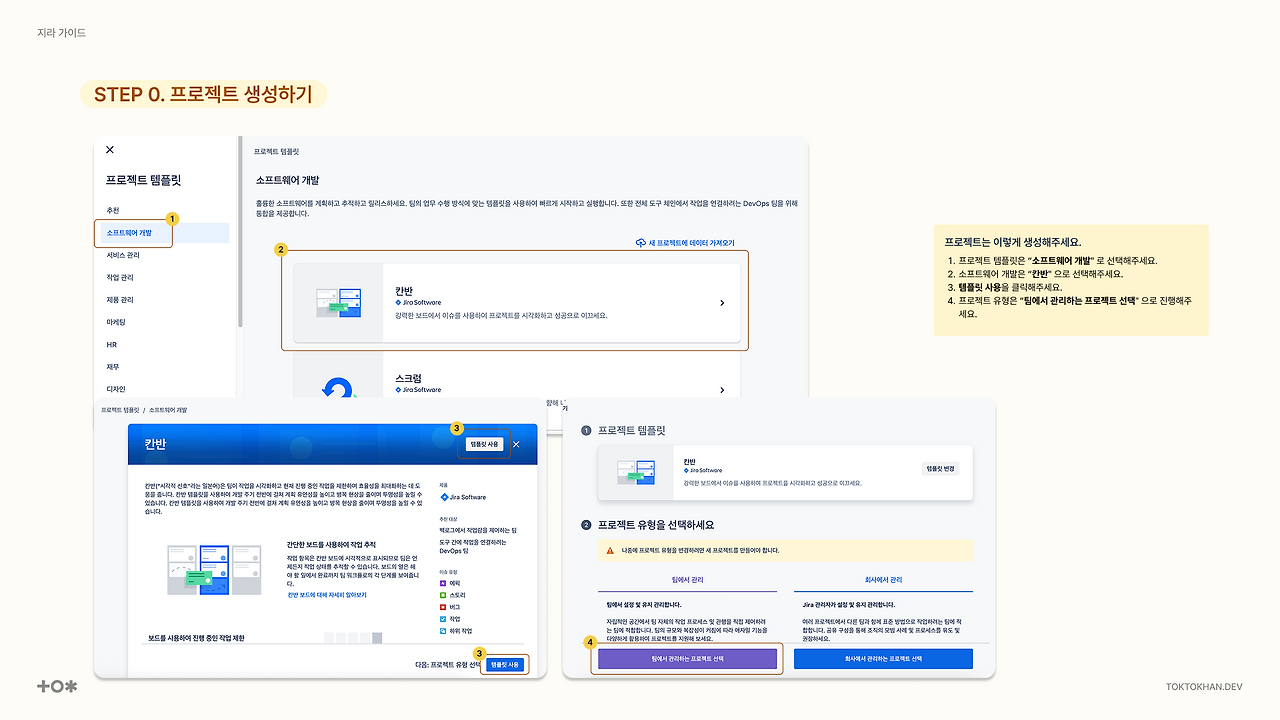The height and width of the screenshot is (720, 1280).
Task: Close the 칸반 detail panel with X
Action: coord(516,444)
